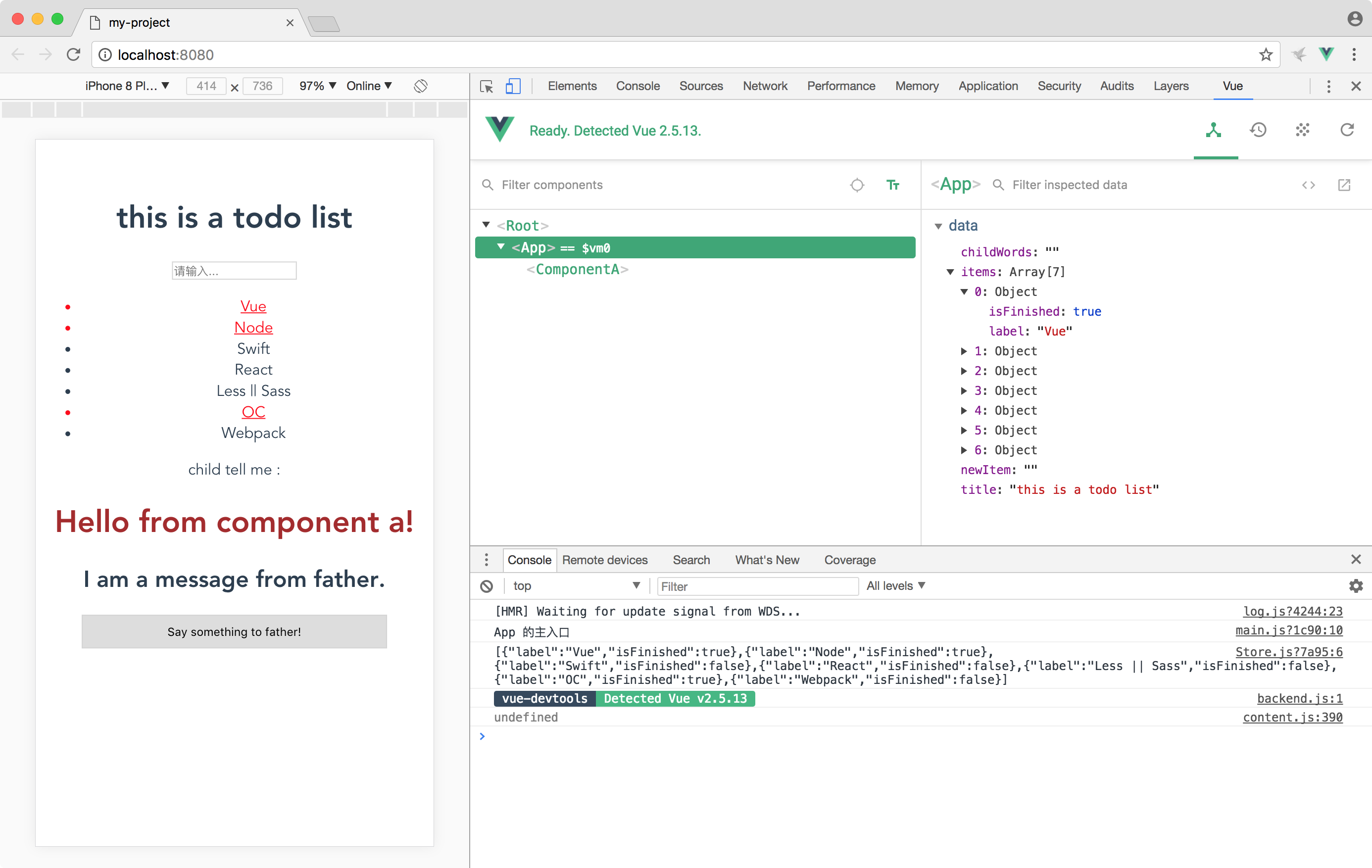Image resolution: width=1372 pixels, height=868 pixels.
Task: Click the Chrome profile avatar icon
Action: click(1355, 19)
